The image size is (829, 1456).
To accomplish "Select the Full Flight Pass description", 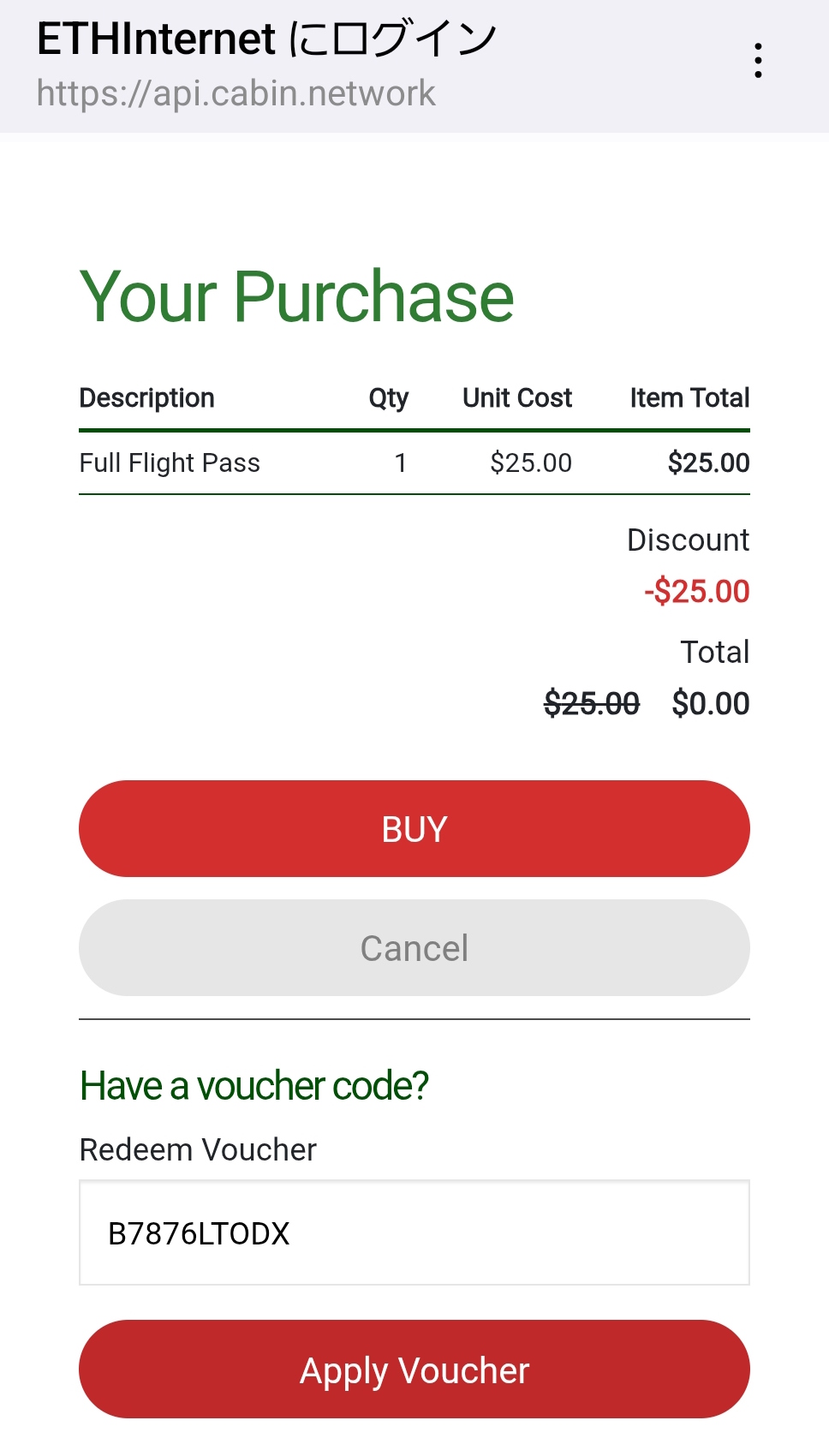I will tap(170, 463).
